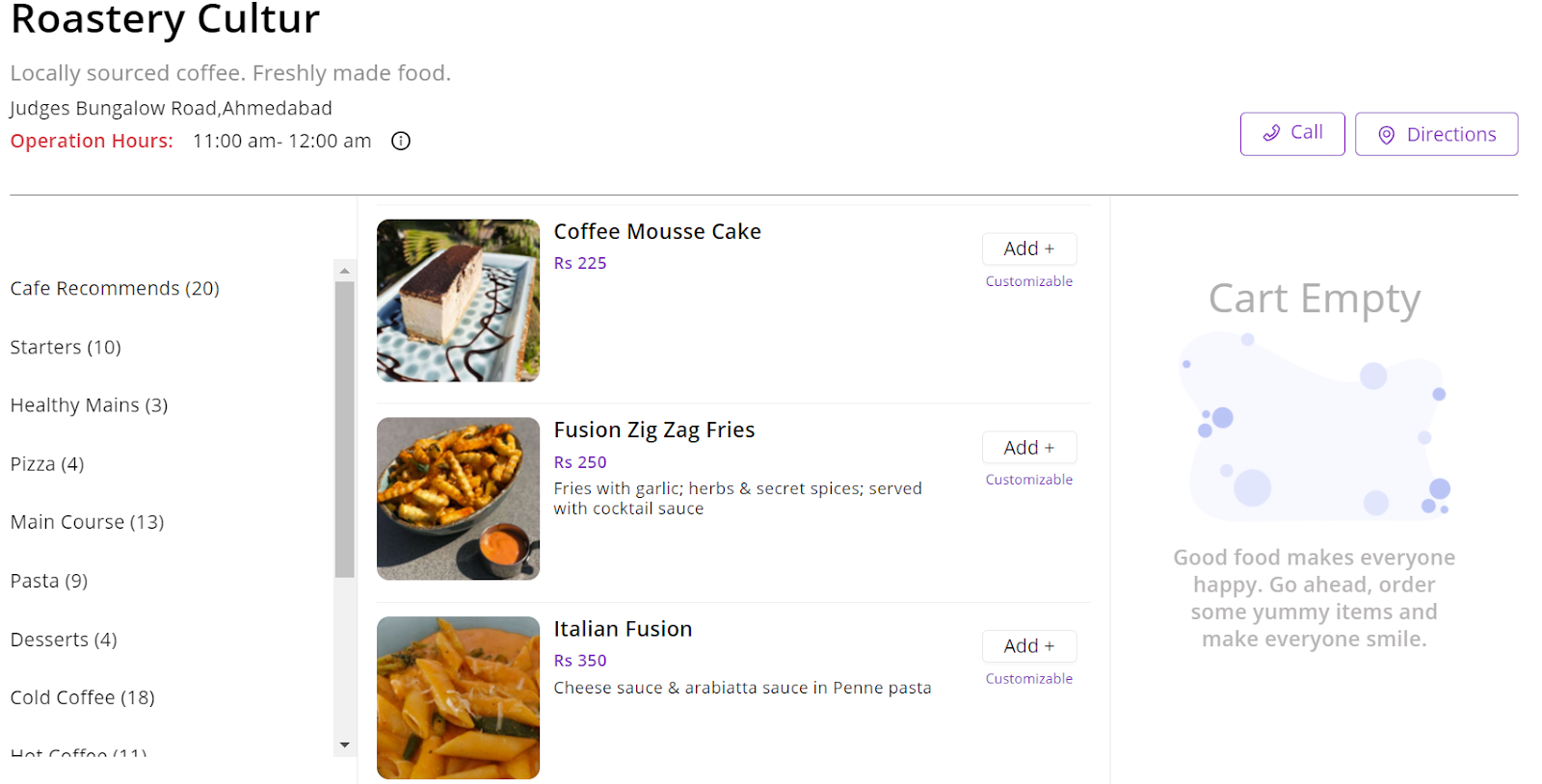Open the Coffee Mousse Cake photo
This screenshot has height=784, width=1542.
(458, 301)
